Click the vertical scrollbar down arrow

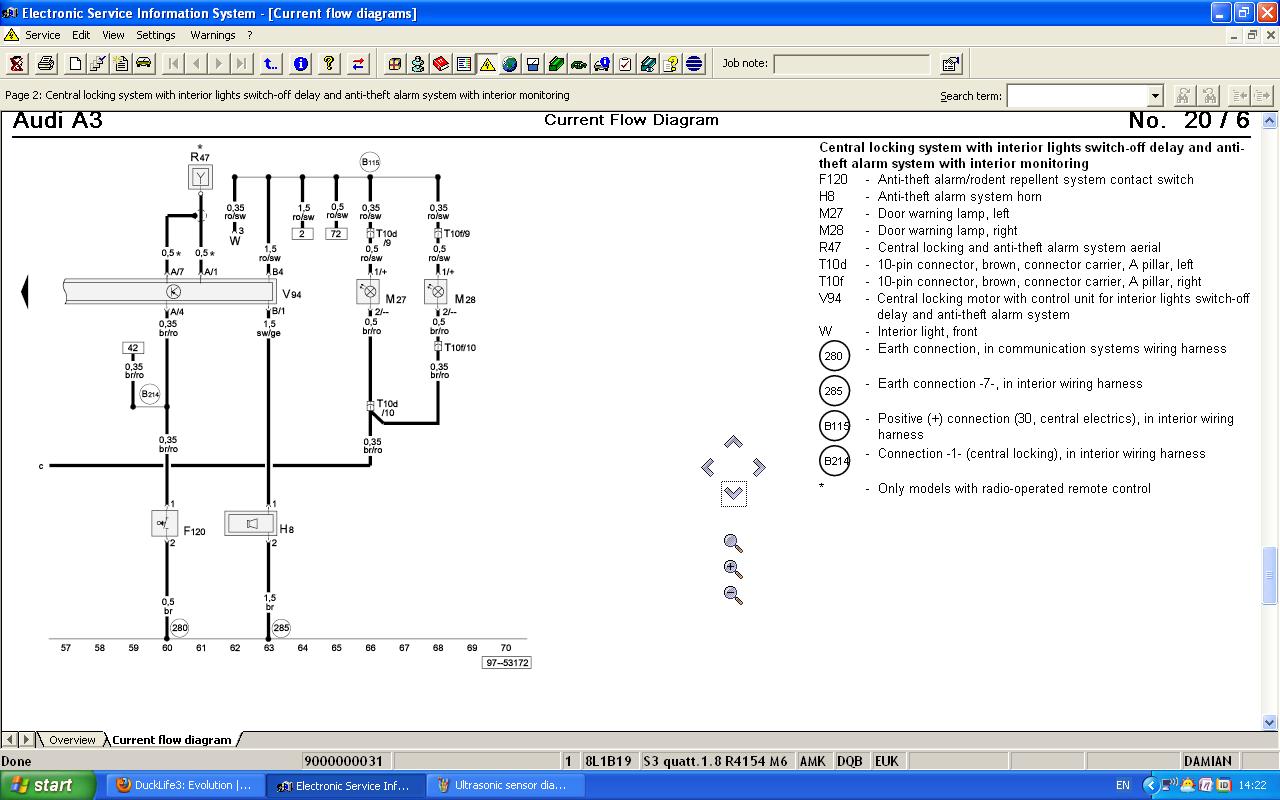(1270, 722)
